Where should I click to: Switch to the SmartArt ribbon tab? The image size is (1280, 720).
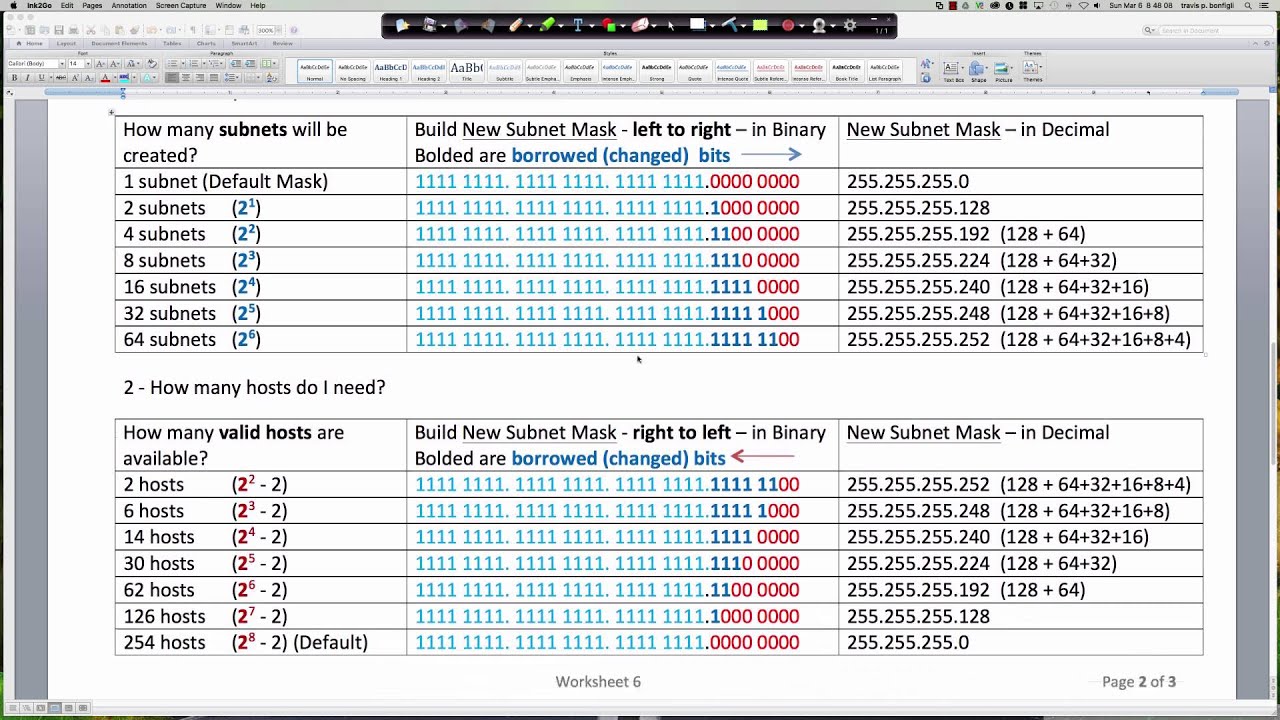[244, 43]
